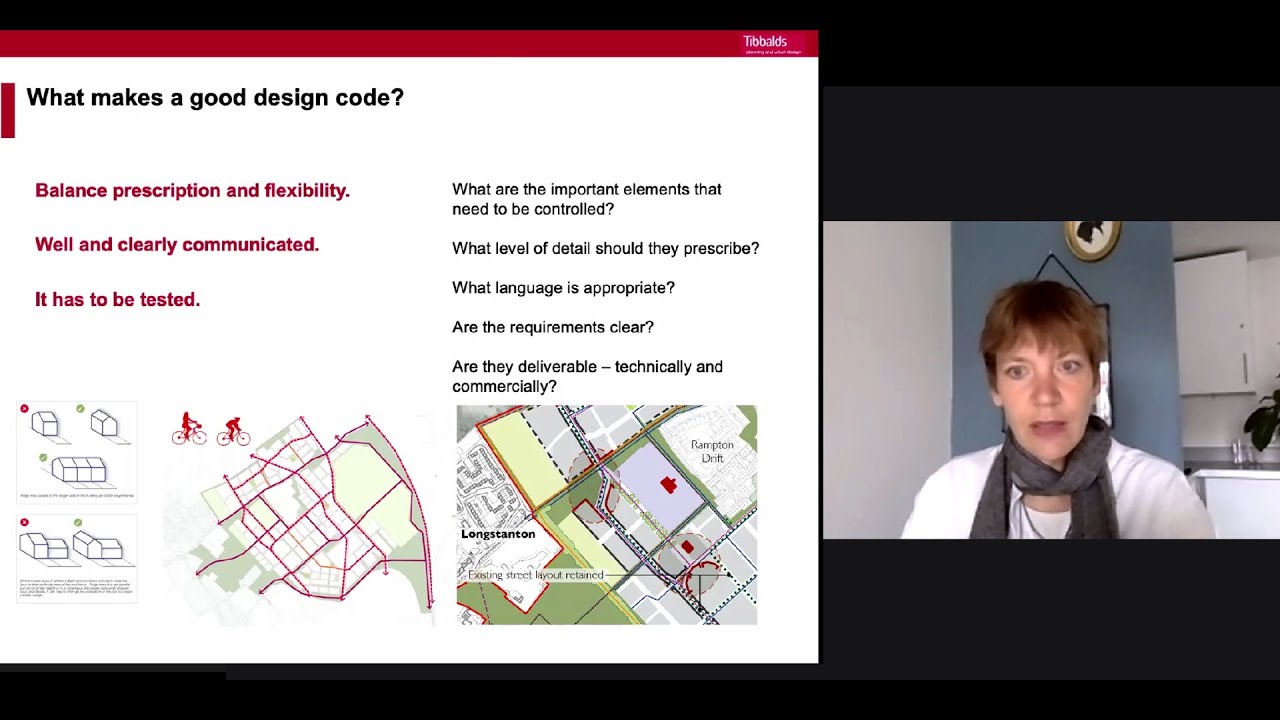Click the Tibbalds logo in the red header bar
Viewport: 1280px width, 720px height.
[765, 43]
